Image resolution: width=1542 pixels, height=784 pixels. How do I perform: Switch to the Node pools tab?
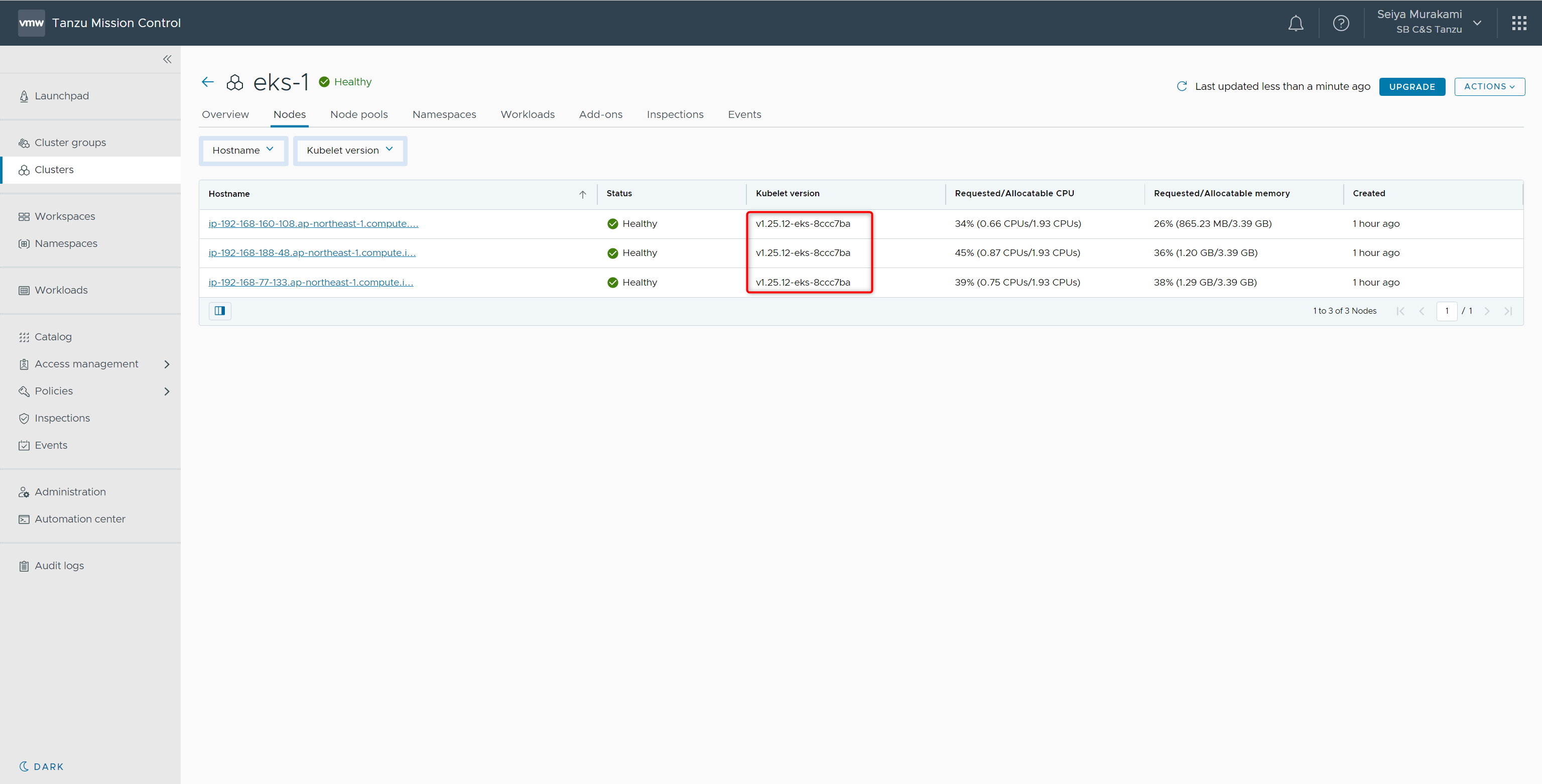pos(358,114)
